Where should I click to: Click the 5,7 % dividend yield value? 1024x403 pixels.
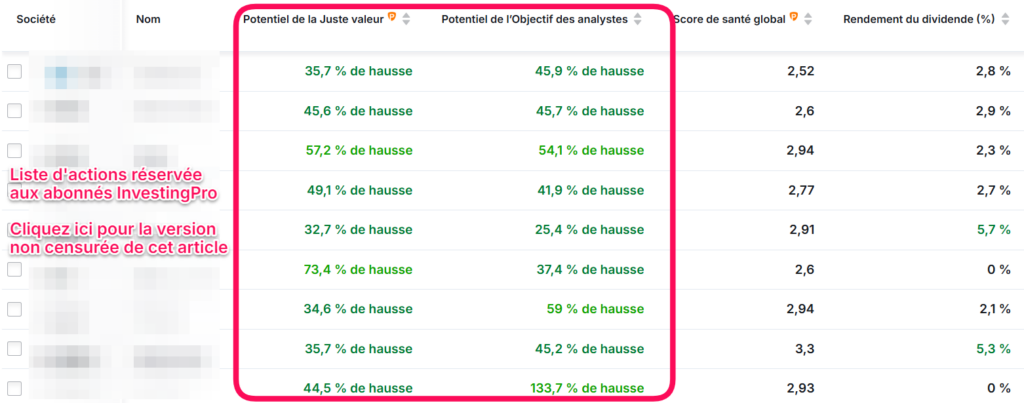[991, 229]
